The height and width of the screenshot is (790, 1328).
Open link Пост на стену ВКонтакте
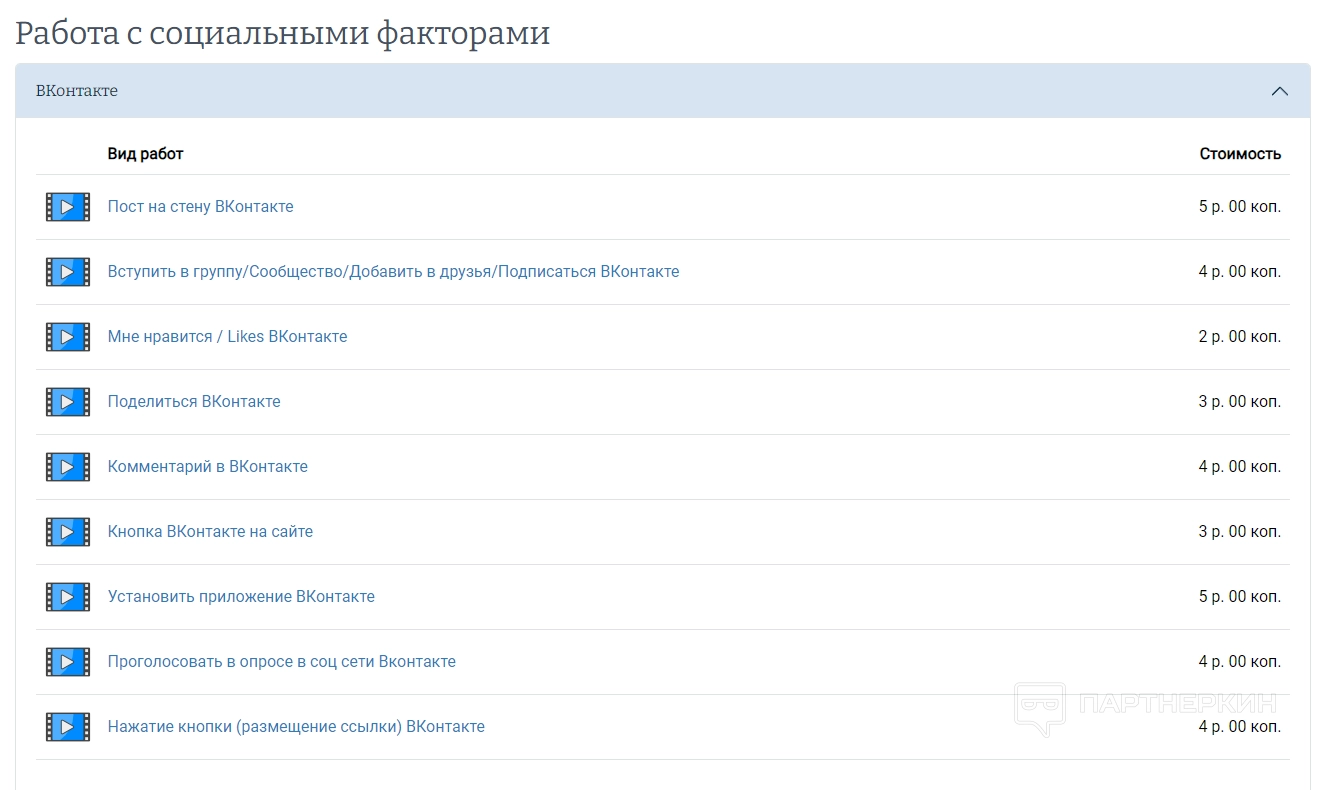pyautogui.click(x=201, y=207)
